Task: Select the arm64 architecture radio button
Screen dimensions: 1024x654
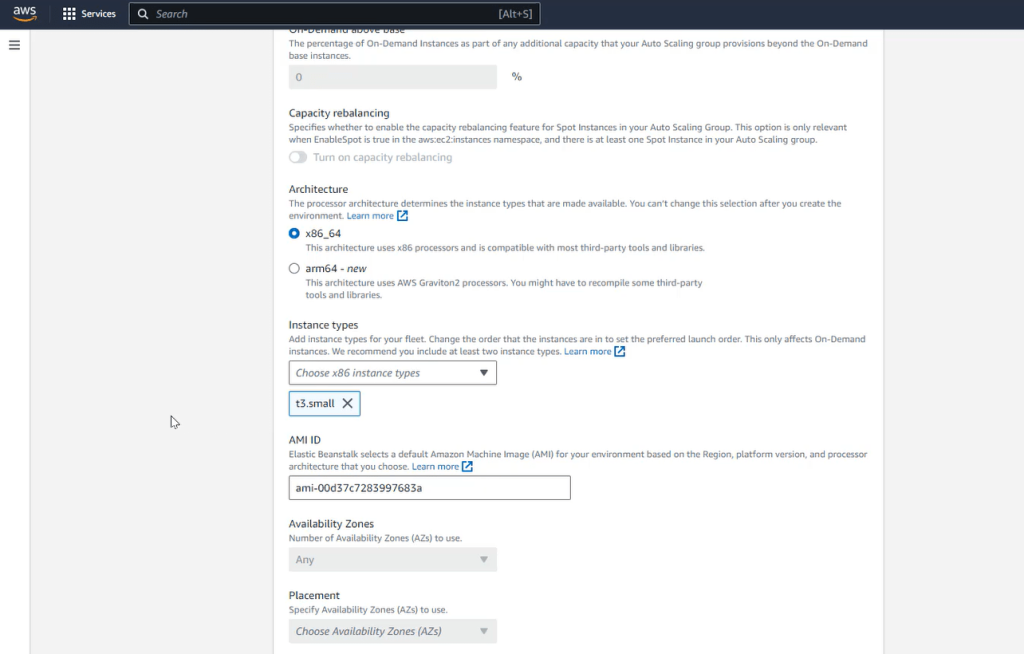Action: point(294,268)
